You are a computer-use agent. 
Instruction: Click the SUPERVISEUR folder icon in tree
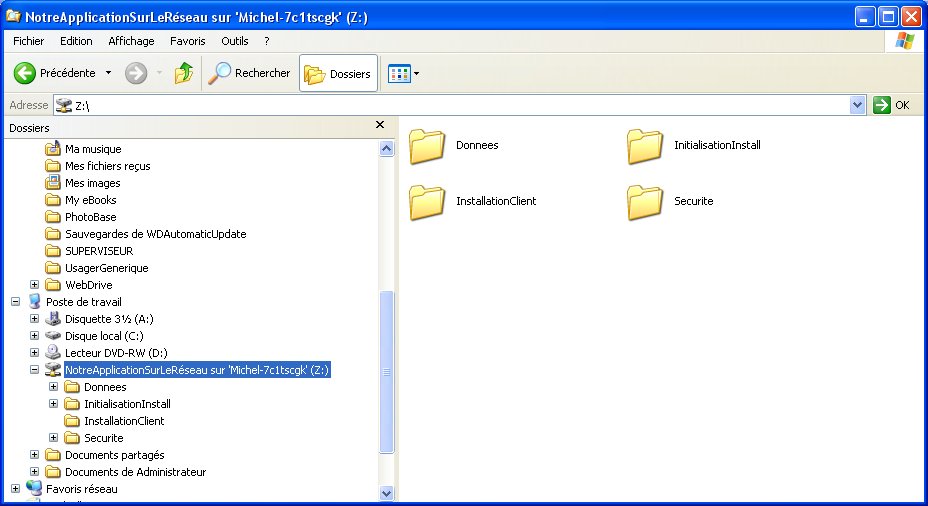coord(53,251)
